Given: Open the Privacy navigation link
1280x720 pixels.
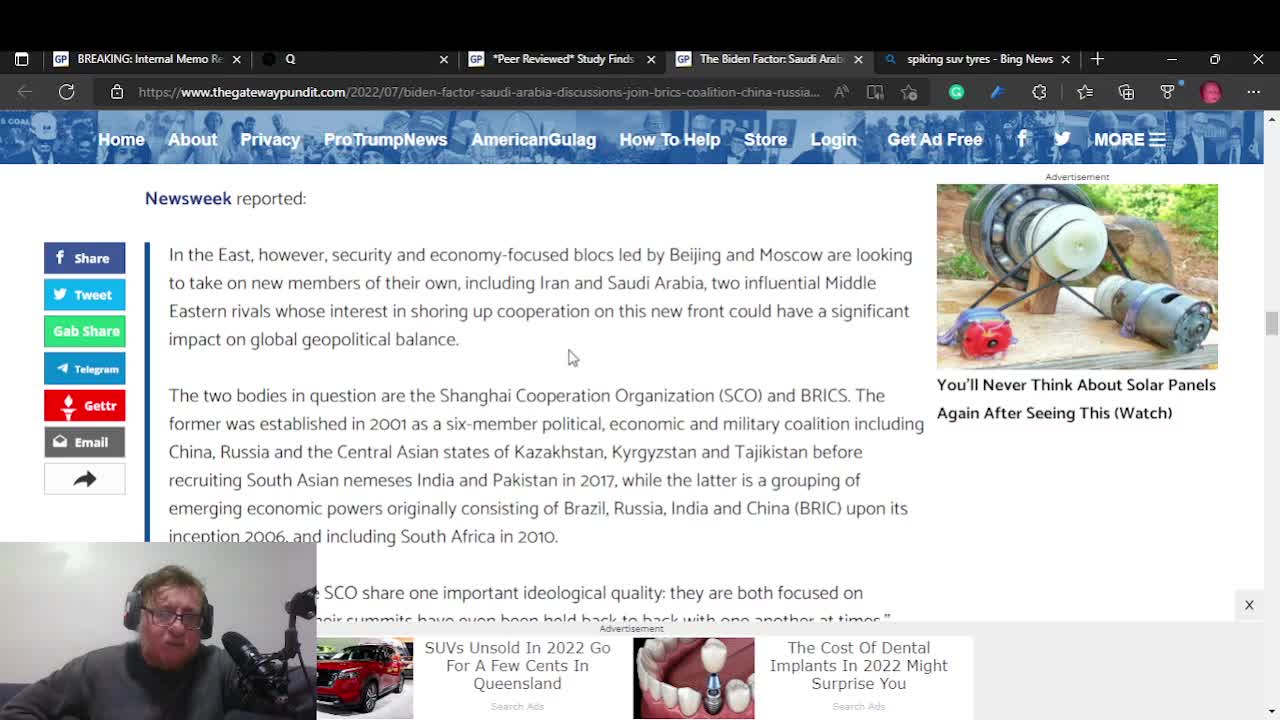Looking at the screenshot, I should coord(270,139).
